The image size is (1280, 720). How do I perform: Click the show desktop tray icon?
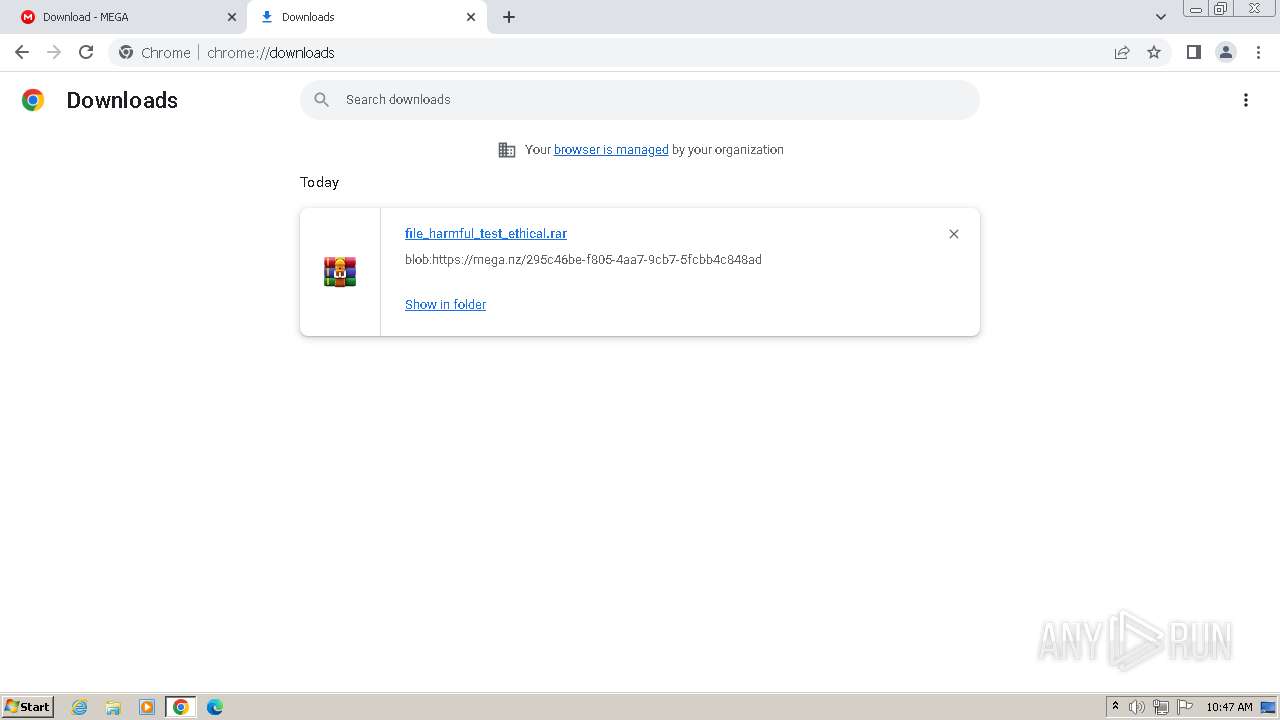pos(1268,707)
